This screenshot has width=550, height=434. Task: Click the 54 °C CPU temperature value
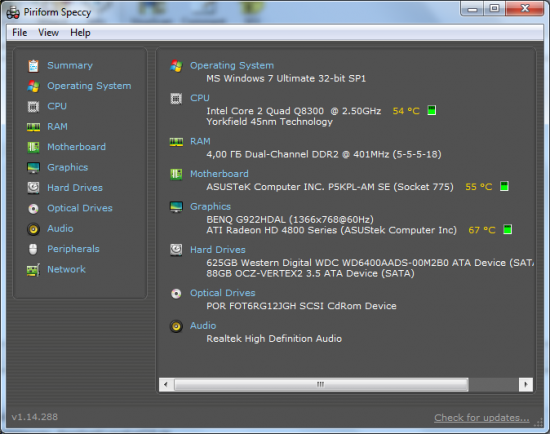click(406, 111)
